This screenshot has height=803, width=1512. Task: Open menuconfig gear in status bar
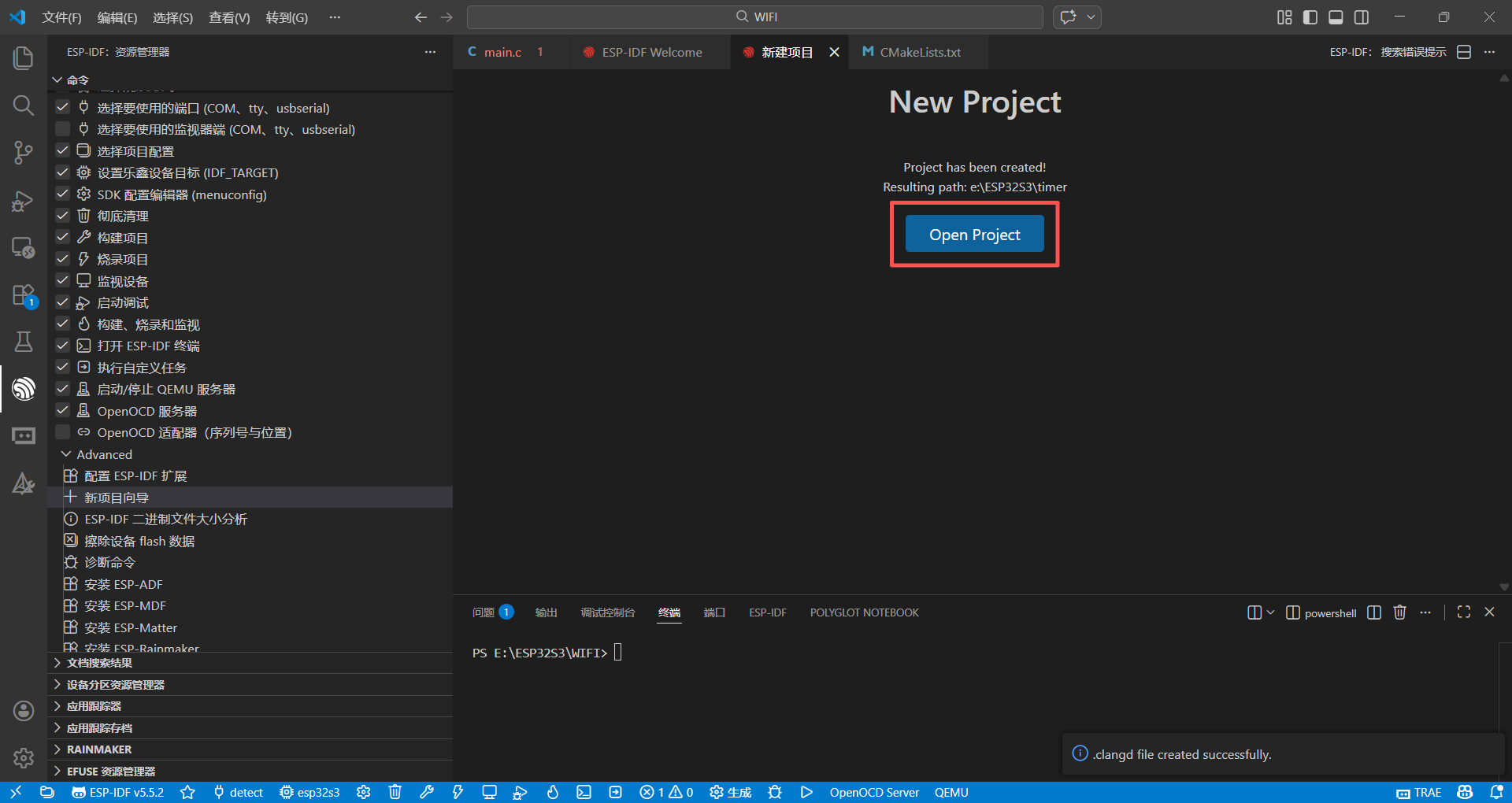click(363, 792)
